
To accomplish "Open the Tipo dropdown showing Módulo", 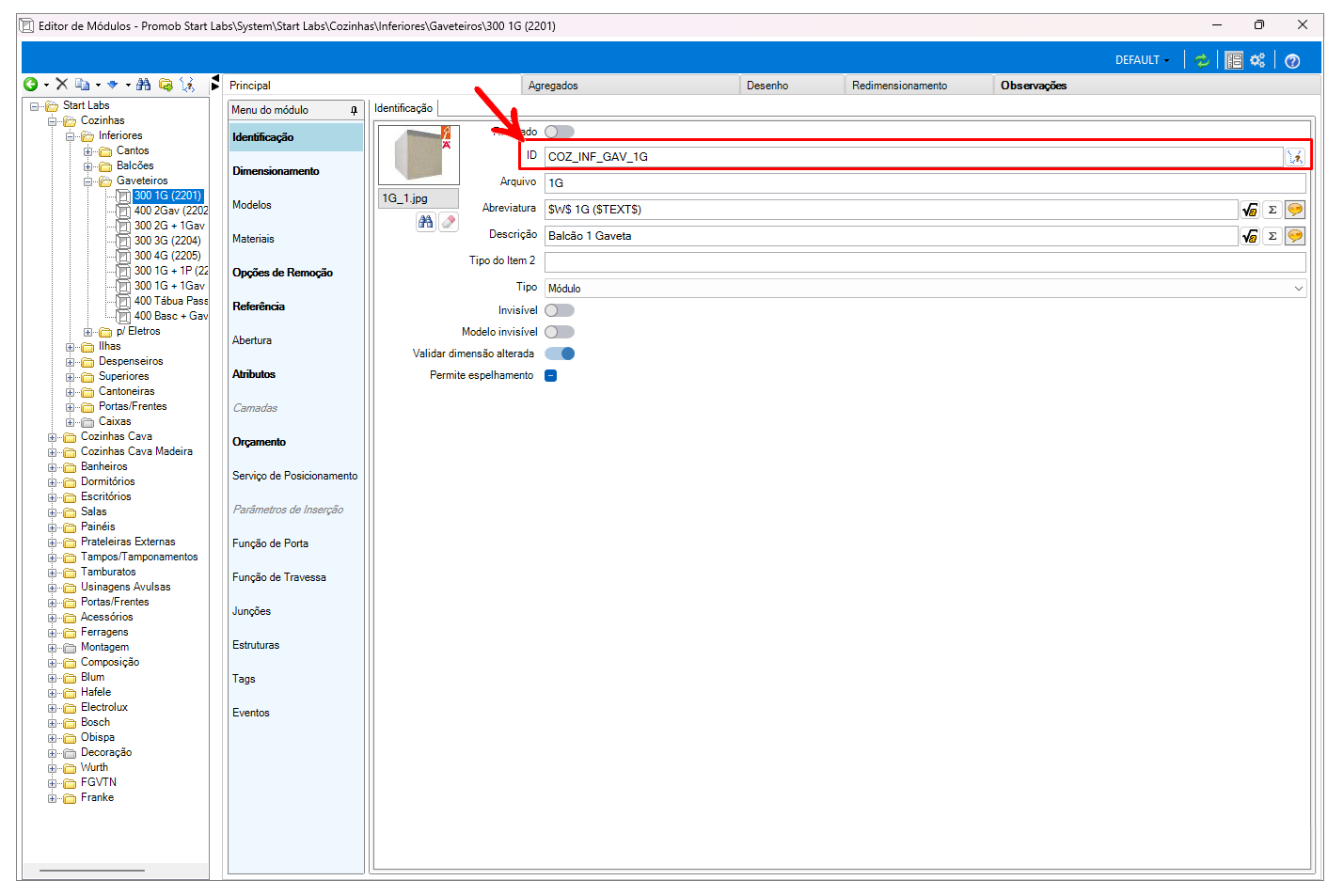I will 924,289.
